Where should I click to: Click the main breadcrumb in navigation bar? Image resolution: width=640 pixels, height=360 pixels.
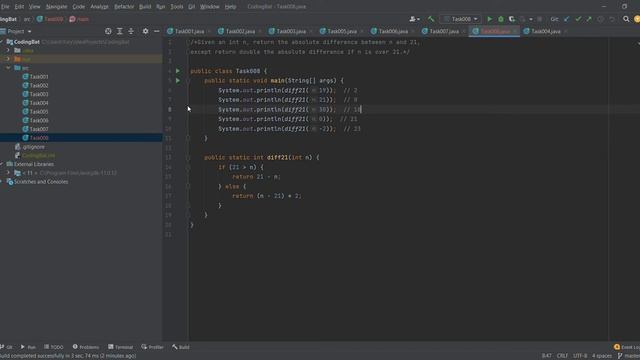[x=79, y=19]
